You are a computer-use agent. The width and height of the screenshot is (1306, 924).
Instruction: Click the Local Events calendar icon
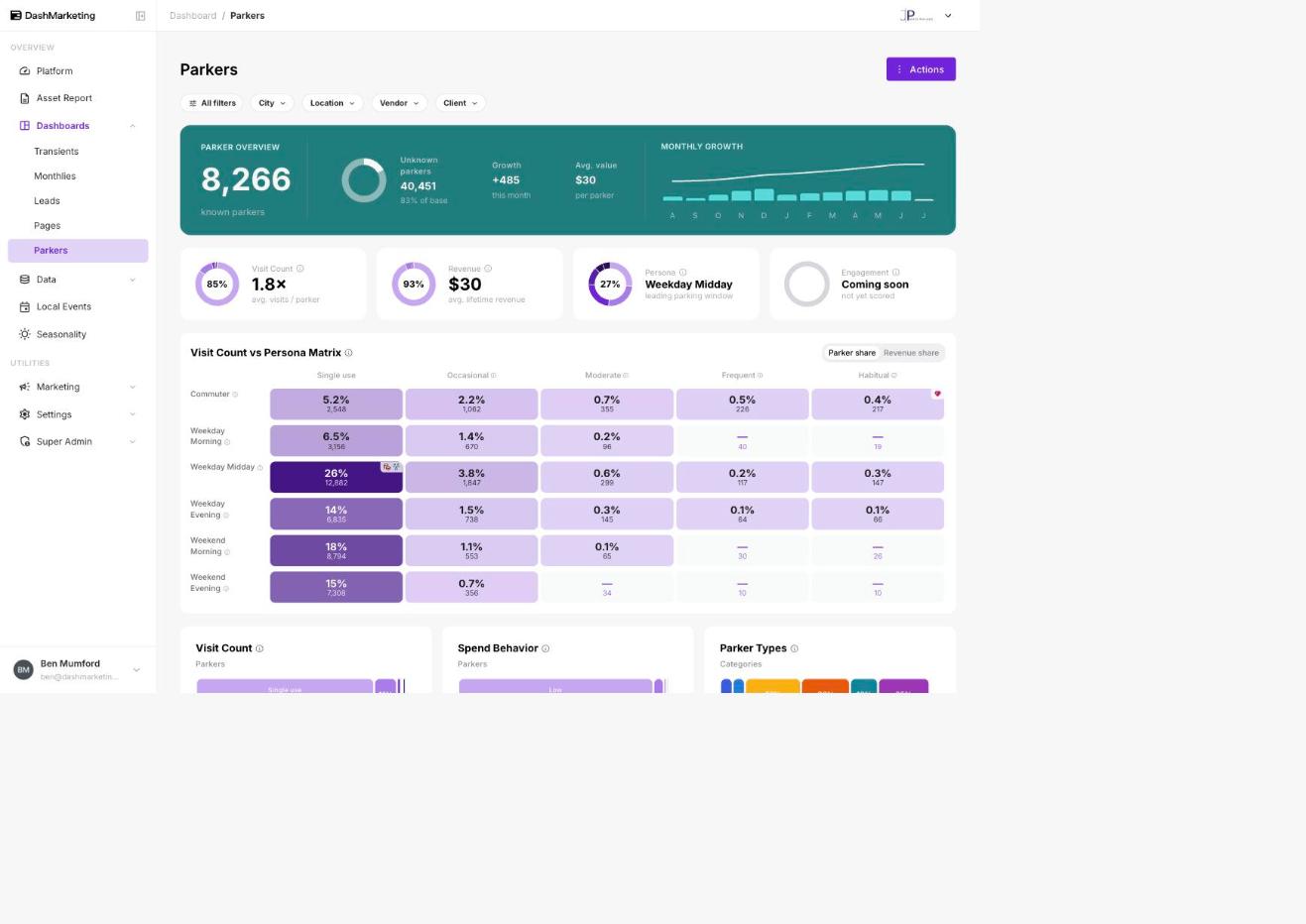pos(25,307)
